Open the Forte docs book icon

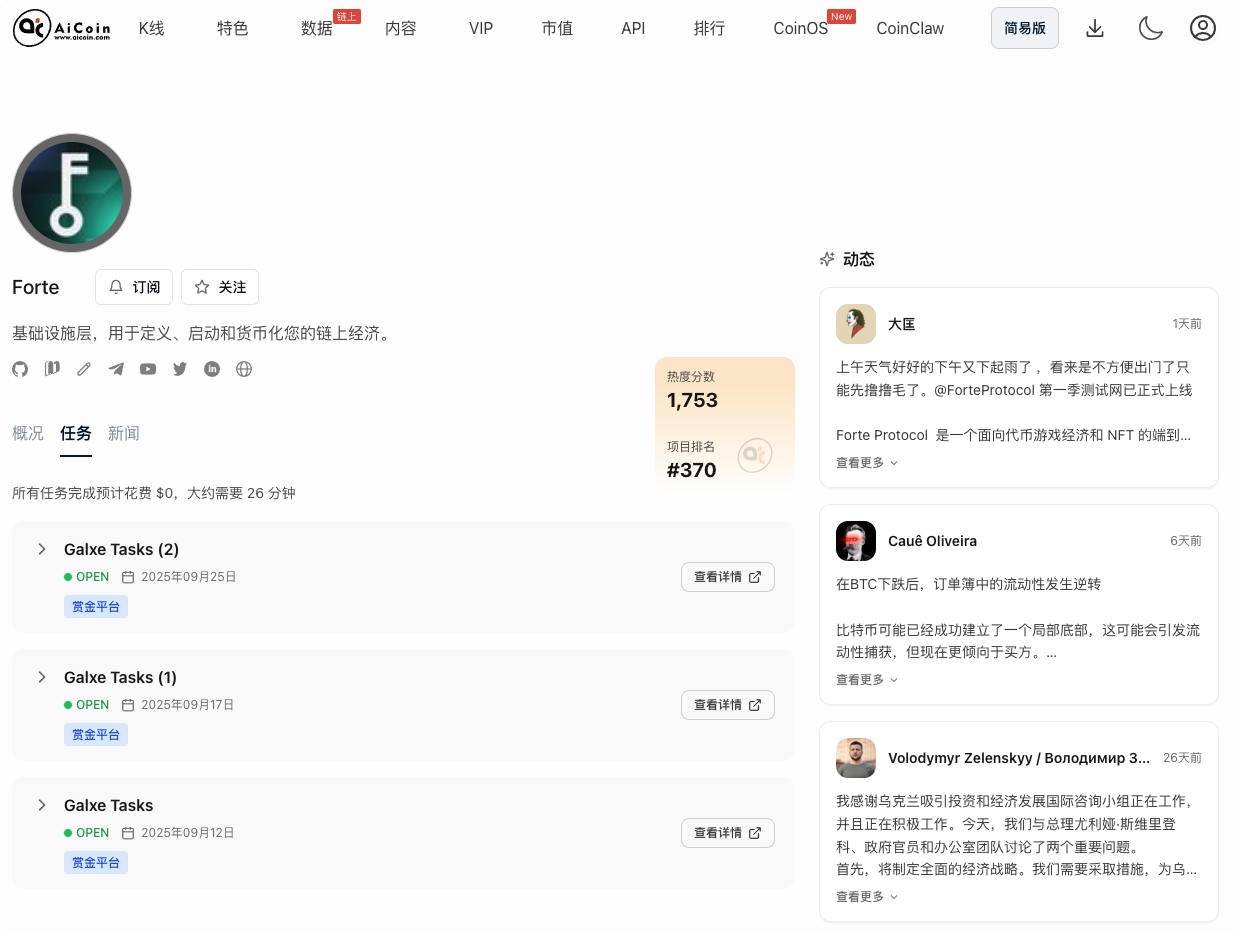(x=52, y=369)
